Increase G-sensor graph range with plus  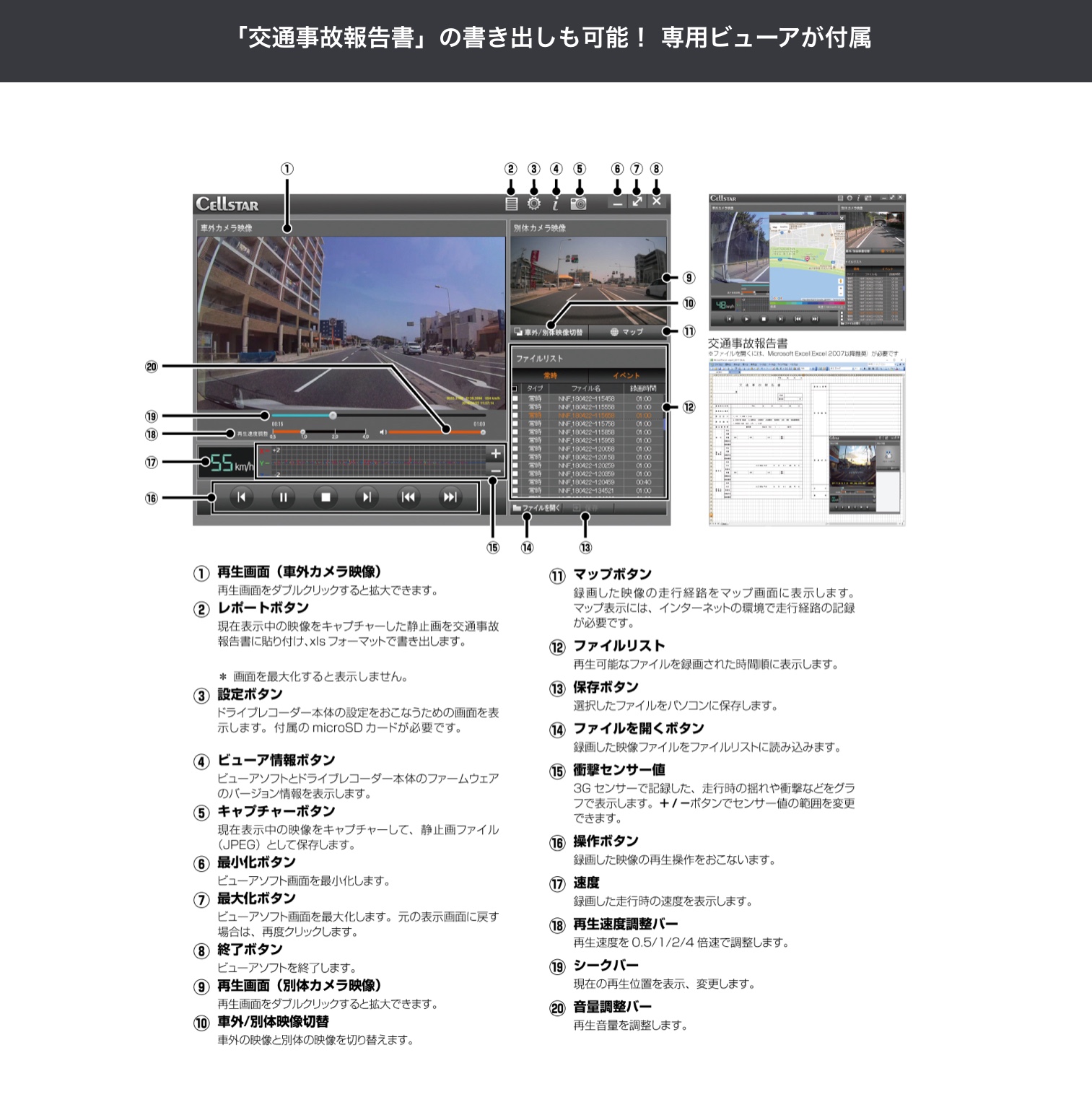(x=495, y=453)
